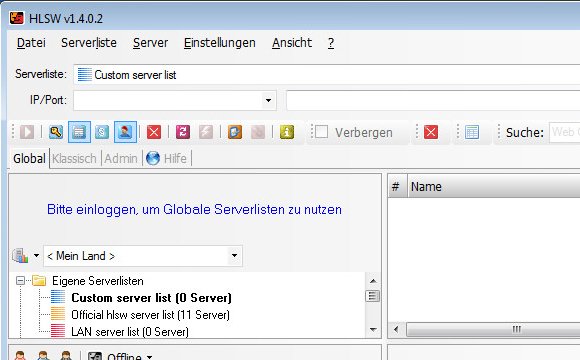Click the tree scrollbar up arrow

[x=373, y=281]
